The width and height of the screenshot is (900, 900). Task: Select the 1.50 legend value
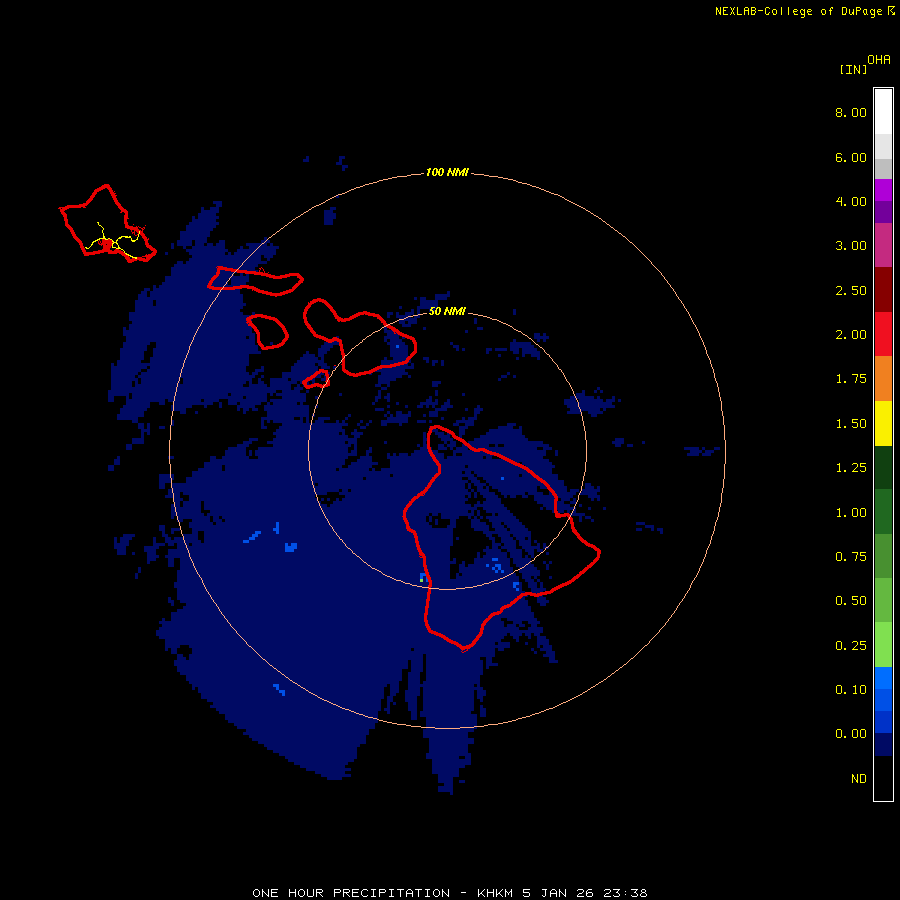[x=851, y=424]
